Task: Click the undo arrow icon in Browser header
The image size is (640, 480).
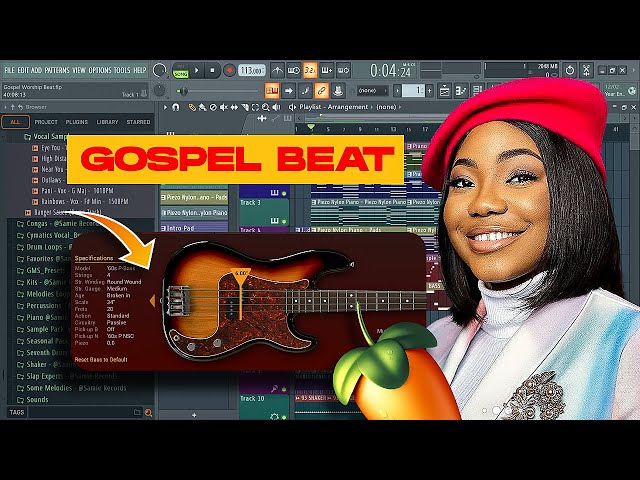Action: click(20, 107)
